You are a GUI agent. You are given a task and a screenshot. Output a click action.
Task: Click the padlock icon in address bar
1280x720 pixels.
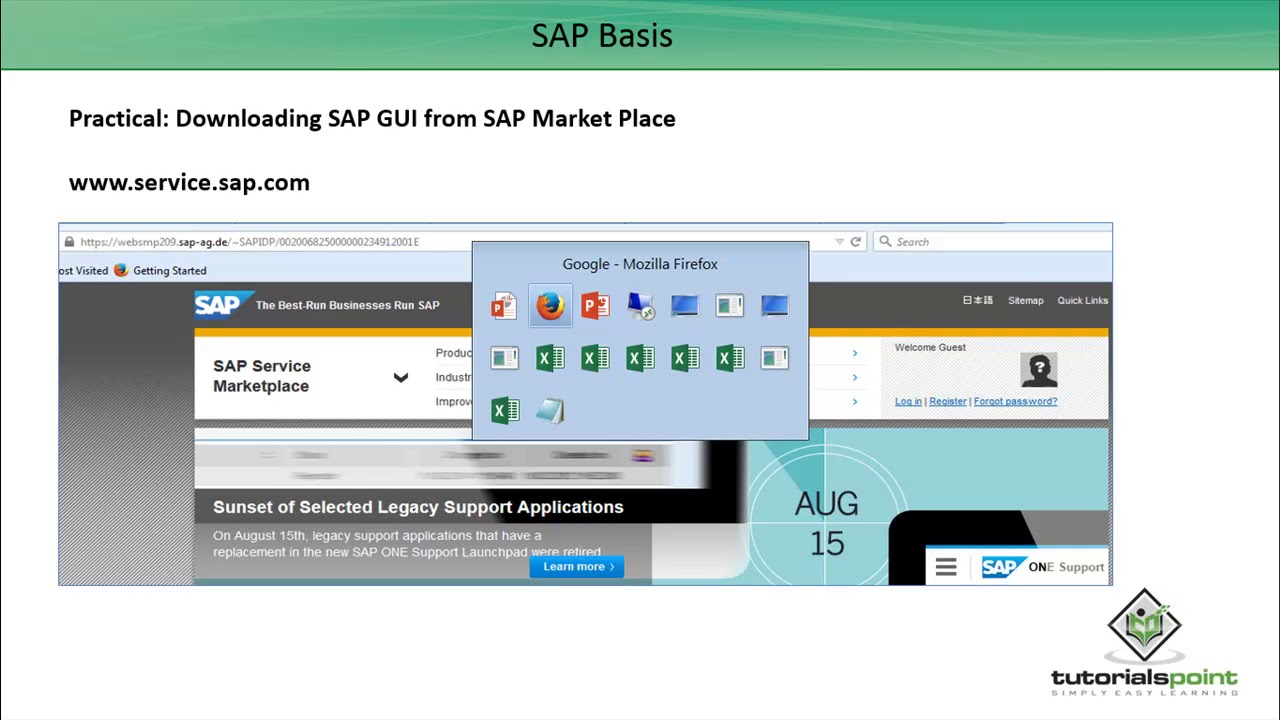(69, 242)
